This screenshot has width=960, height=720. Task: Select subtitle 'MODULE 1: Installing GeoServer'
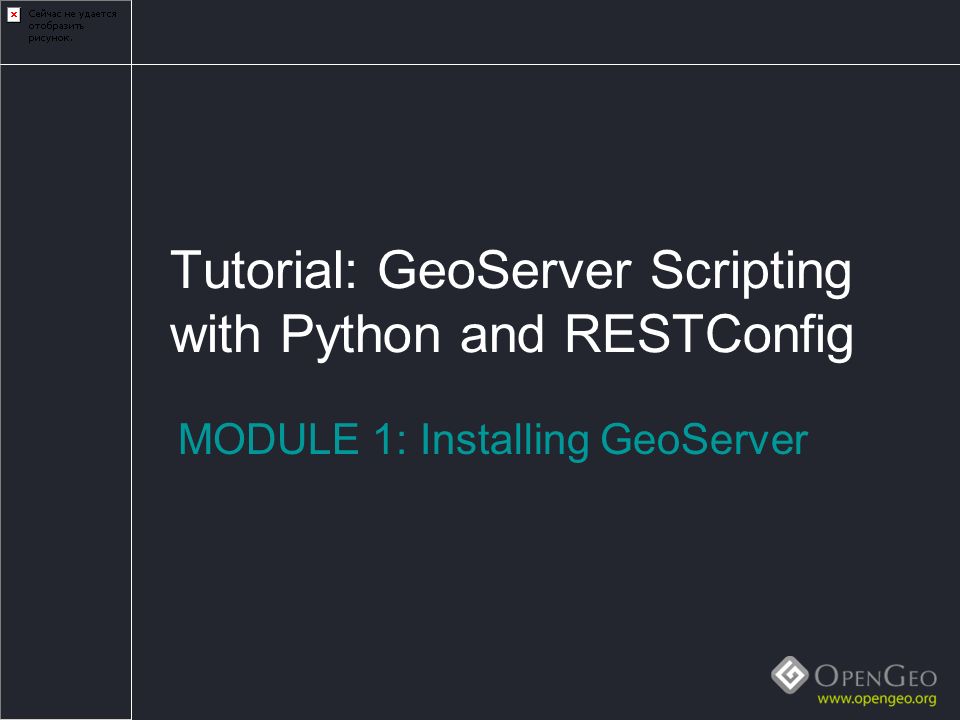coord(493,440)
